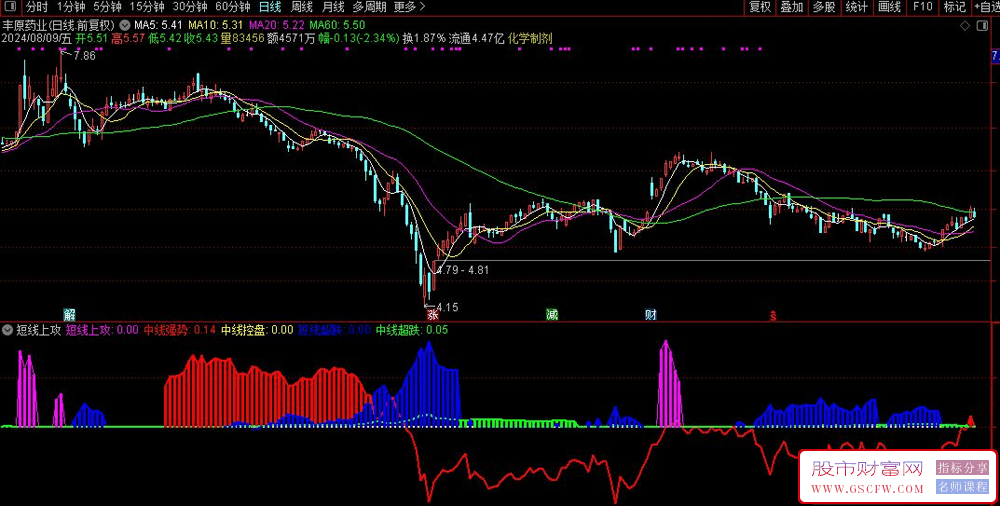Click the 换1.87% turnover rate
Image resolution: width=1000 pixels, height=506 pixels.
pos(424,38)
